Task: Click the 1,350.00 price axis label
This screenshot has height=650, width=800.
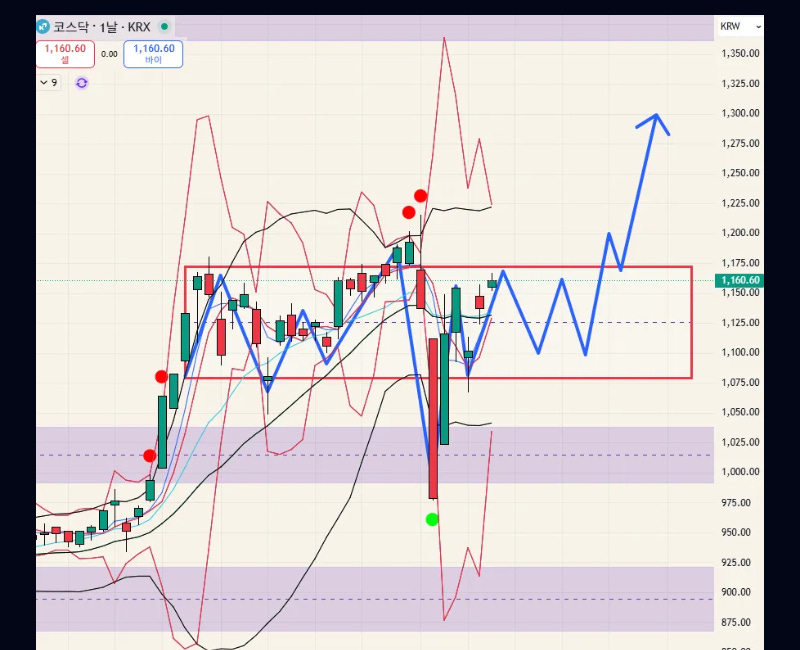Action: (x=740, y=54)
